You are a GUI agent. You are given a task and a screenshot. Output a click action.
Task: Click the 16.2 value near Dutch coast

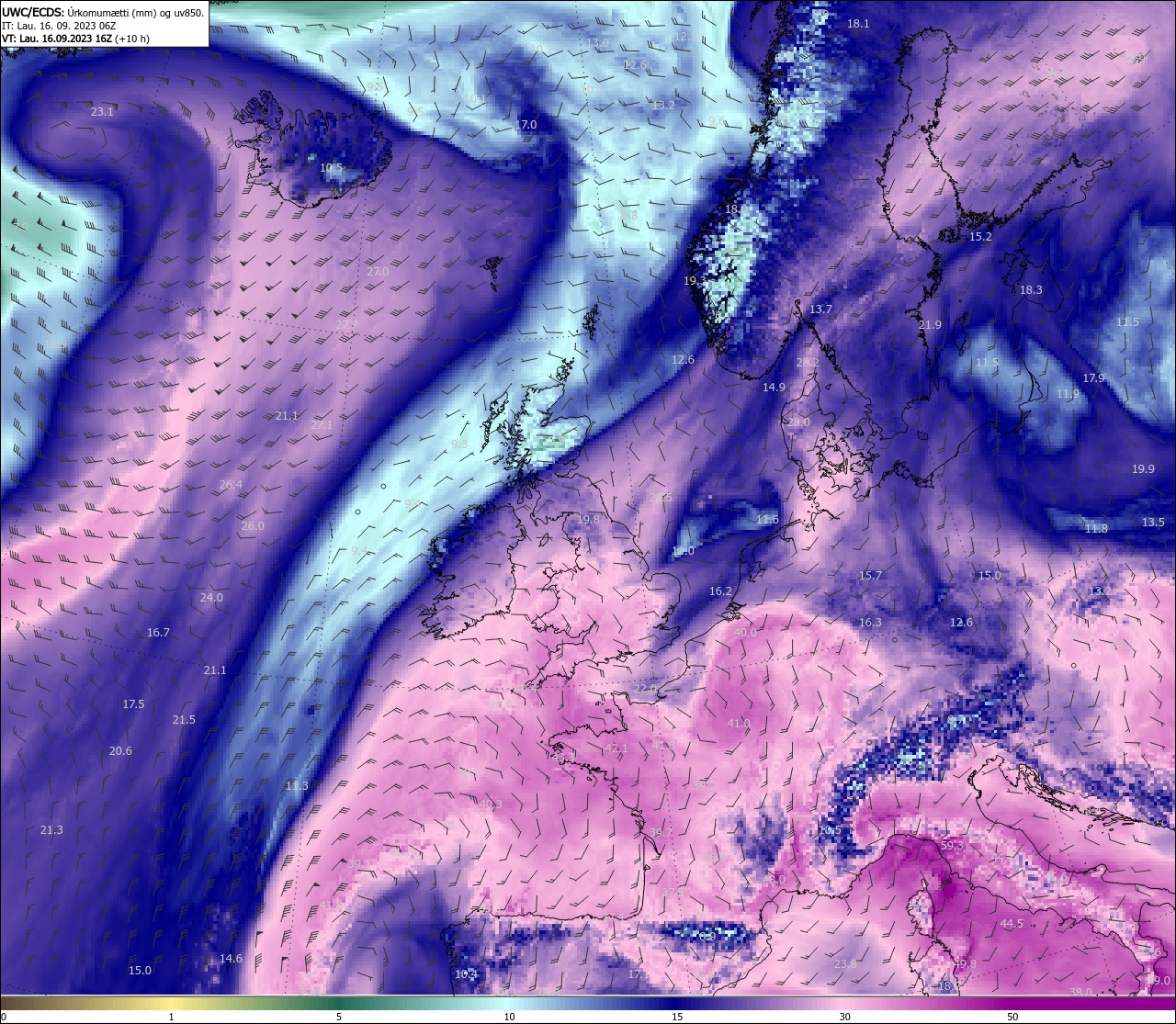720,591
